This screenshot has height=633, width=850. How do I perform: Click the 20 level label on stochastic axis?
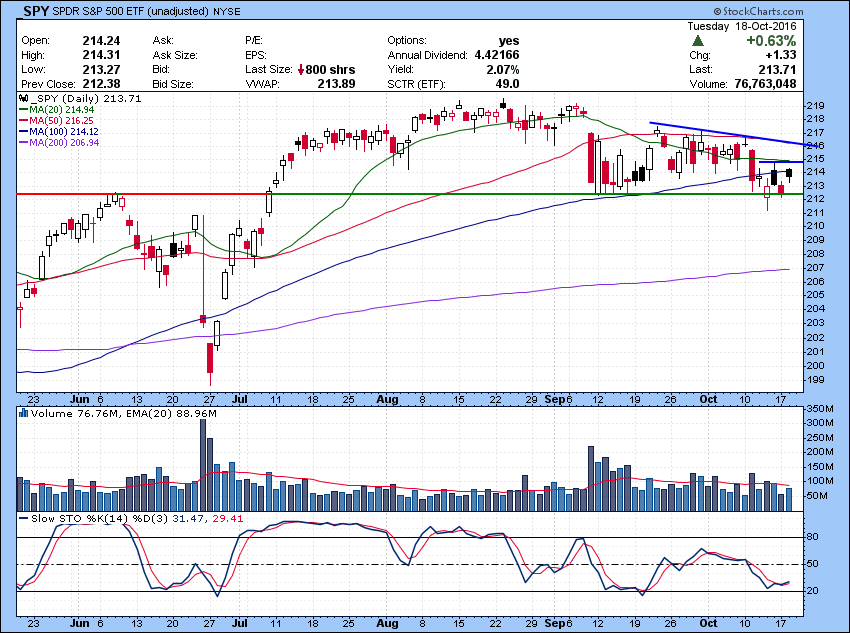click(x=813, y=591)
